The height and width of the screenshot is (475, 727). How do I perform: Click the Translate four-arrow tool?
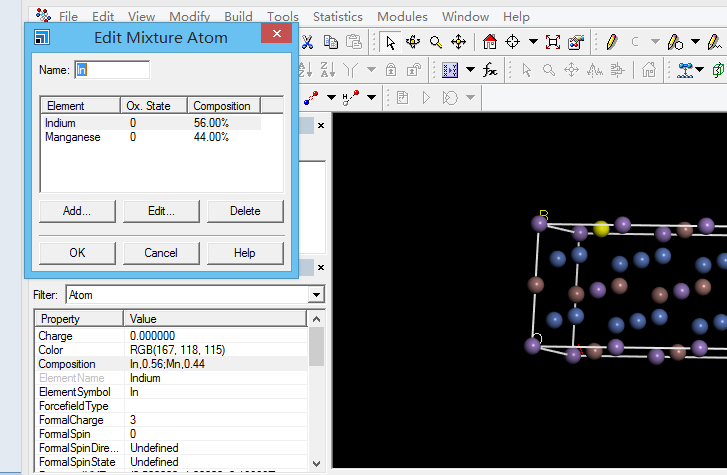pyautogui.click(x=459, y=42)
